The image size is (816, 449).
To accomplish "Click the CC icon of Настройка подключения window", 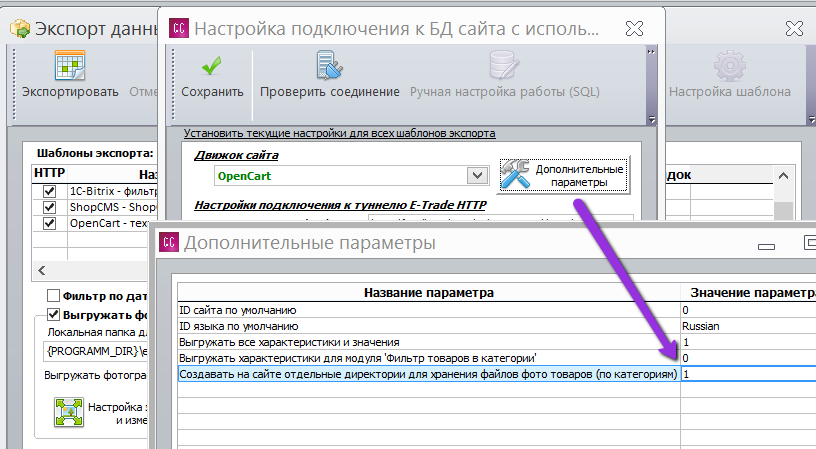I will pyautogui.click(x=179, y=28).
